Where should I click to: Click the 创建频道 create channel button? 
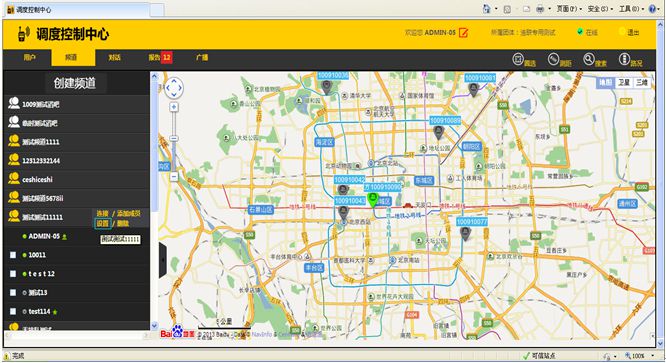[75, 83]
